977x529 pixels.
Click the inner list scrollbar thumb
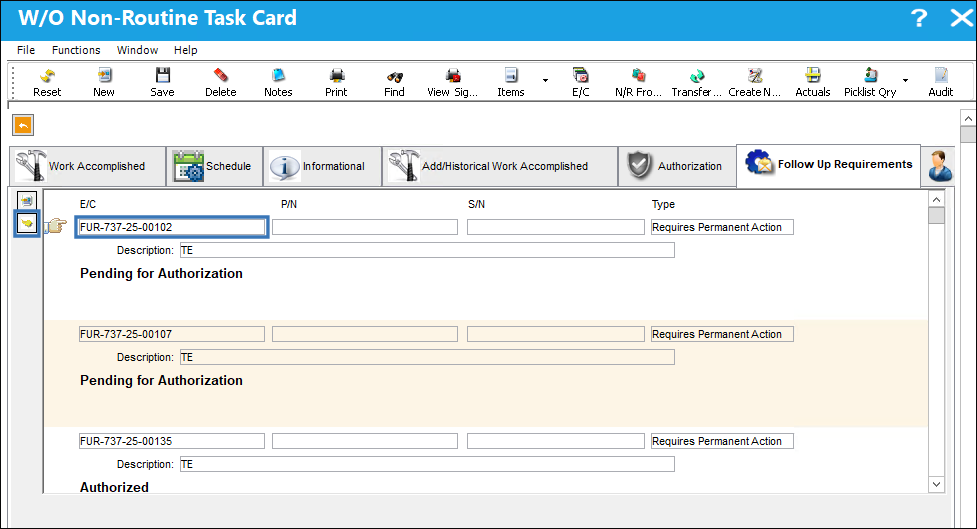936,216
